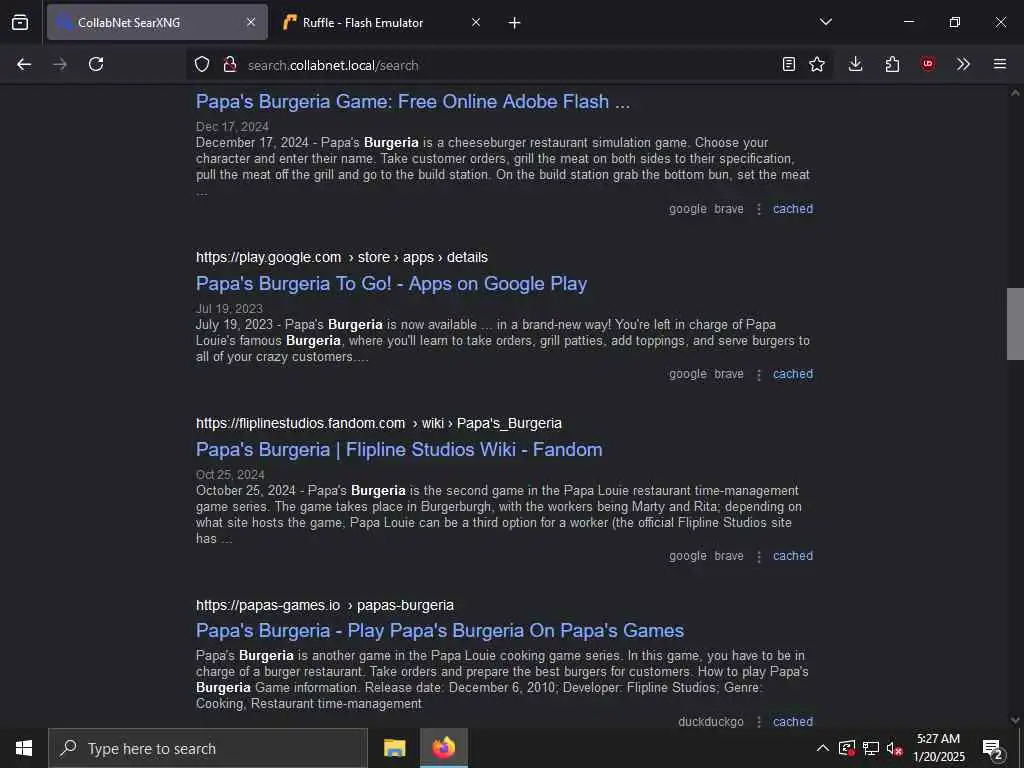Bookmark this page with star
Viewport: 1024px width, 768px height.
pos(817,64)
